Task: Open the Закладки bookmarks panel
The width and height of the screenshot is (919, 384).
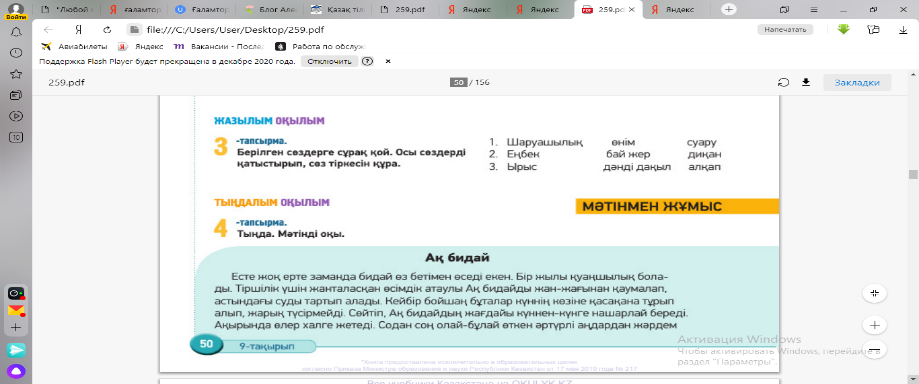Action: 857,83
